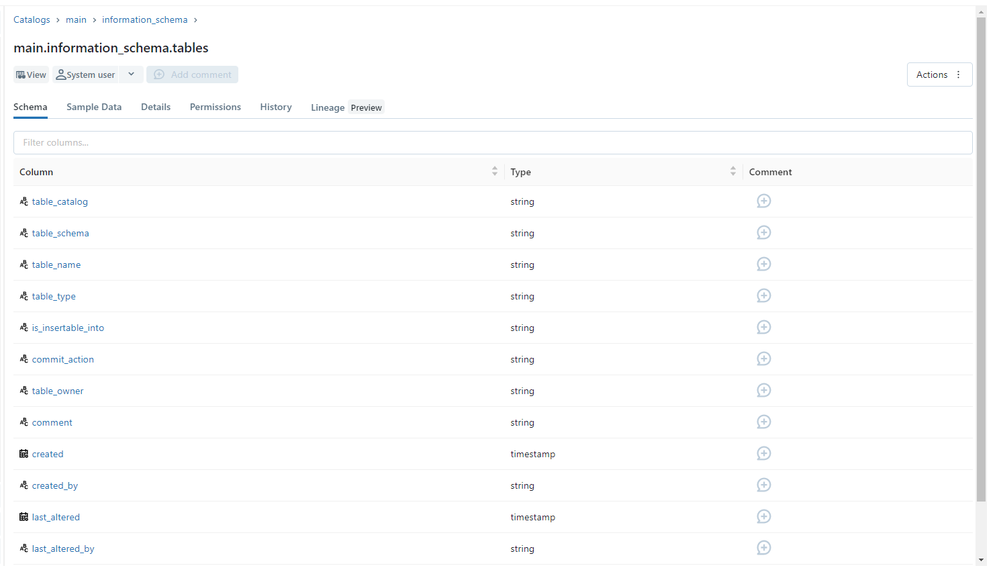Expand the System user owner dropdown
This screenshot has height=572, width=999.
pyautogui.click(x=131, y=75)
